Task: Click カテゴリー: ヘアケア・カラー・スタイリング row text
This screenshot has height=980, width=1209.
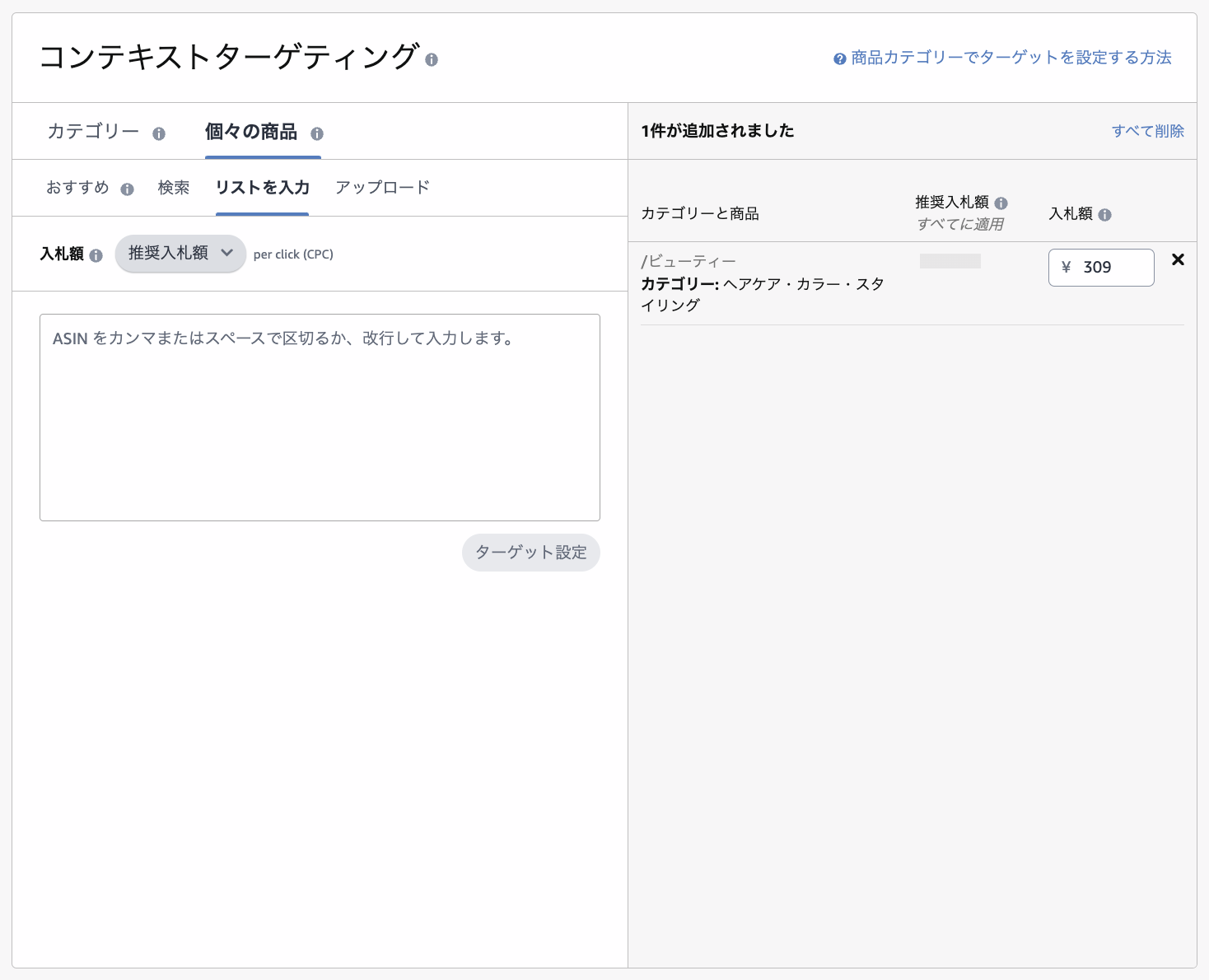Action: tap(763, 295)
